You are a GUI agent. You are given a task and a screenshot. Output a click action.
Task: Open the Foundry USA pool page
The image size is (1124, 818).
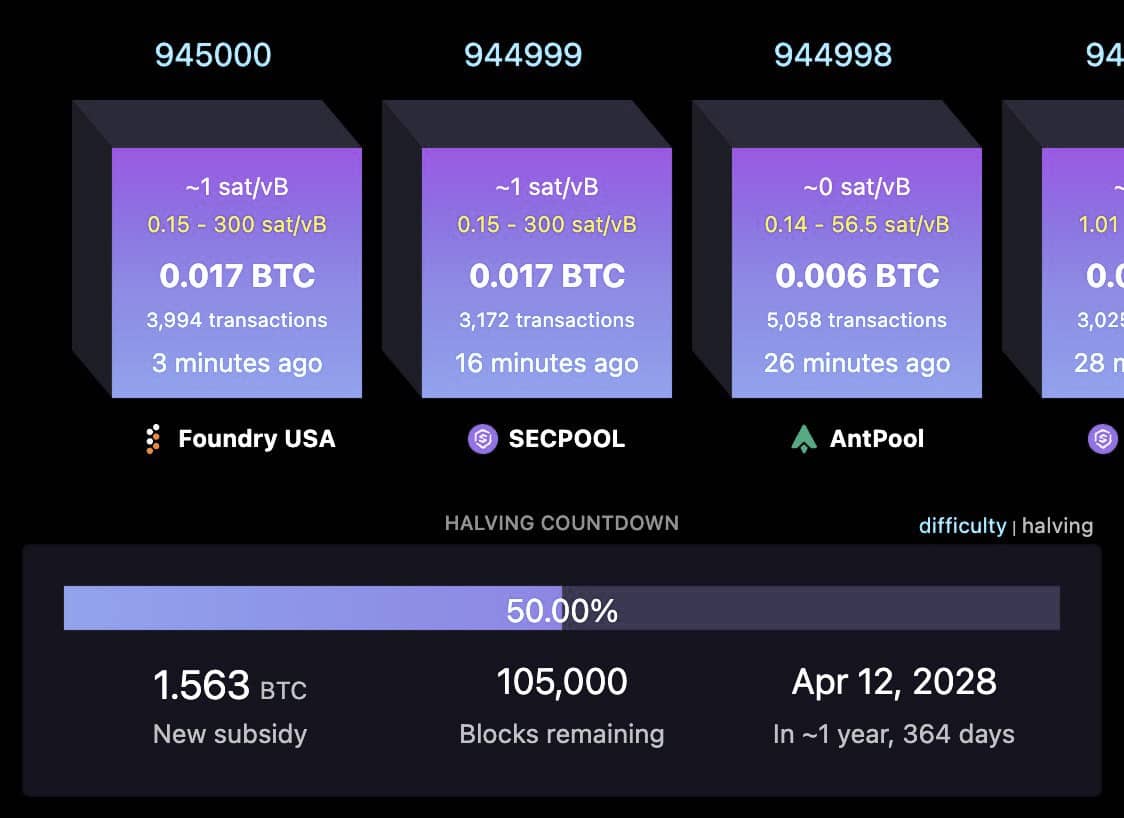coord(256,439)
